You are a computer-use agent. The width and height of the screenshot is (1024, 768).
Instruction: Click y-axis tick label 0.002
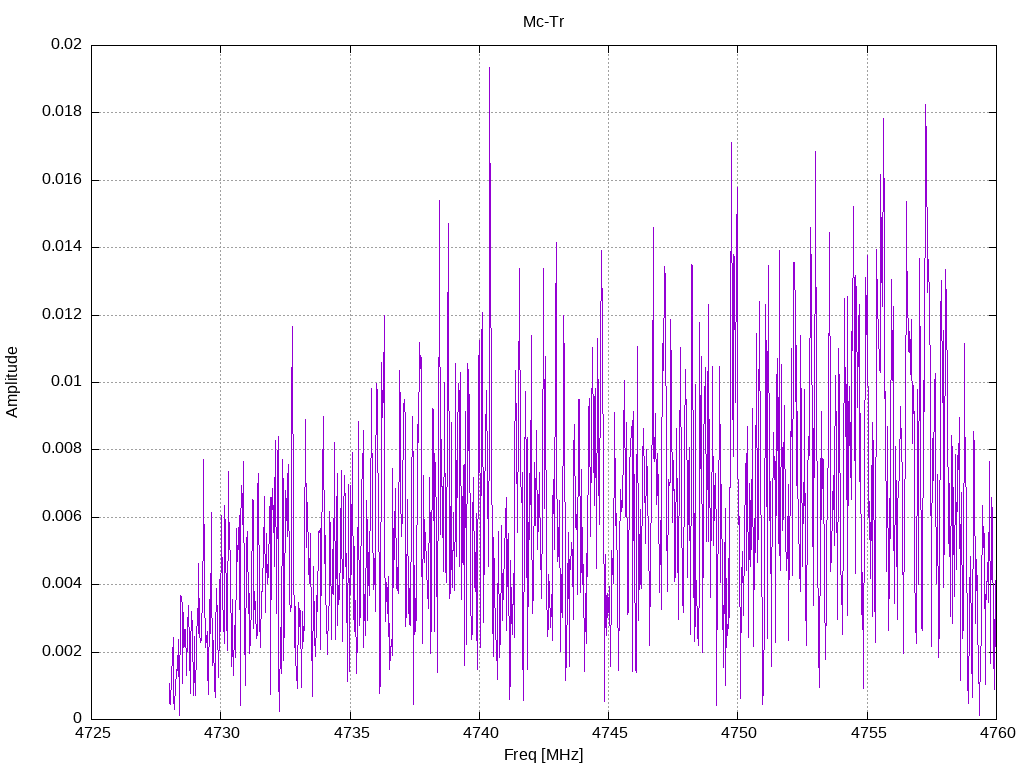pos(62,651)
